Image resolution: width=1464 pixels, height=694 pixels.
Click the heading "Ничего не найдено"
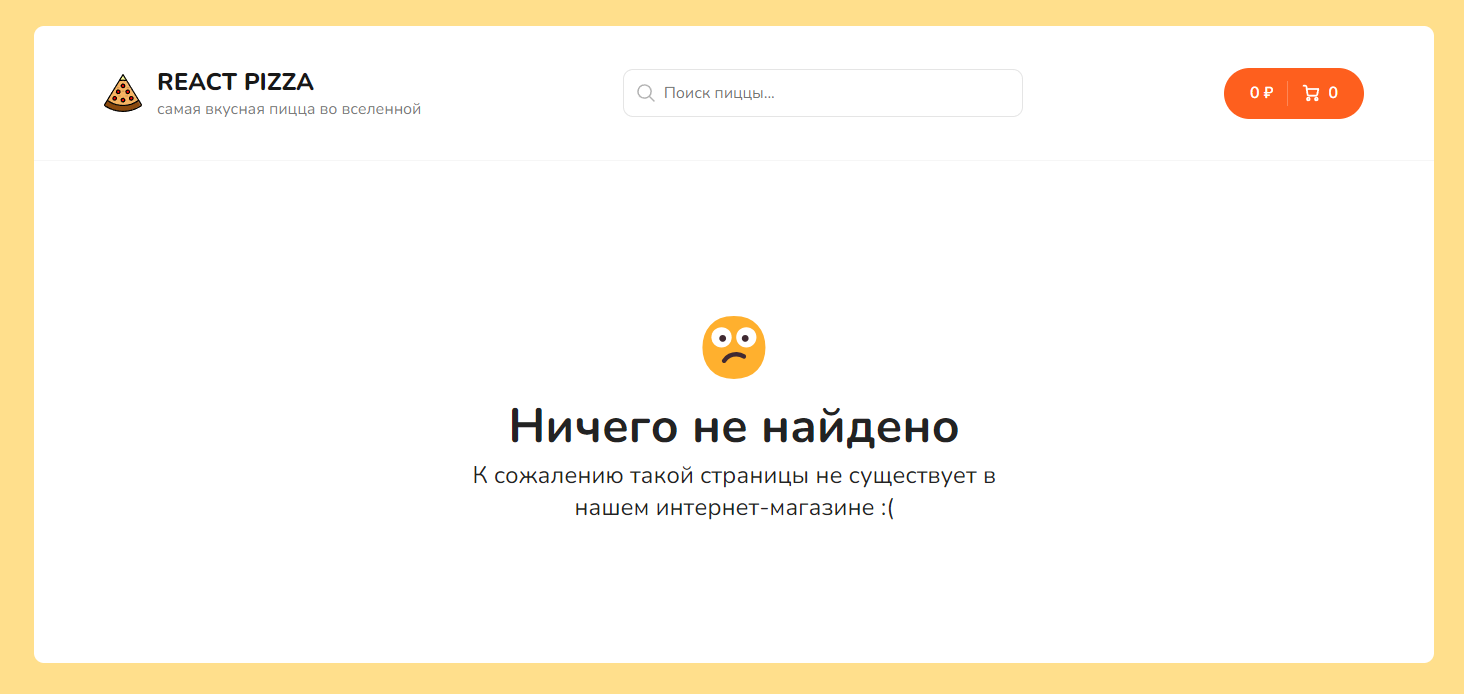[x=734, y=426]
